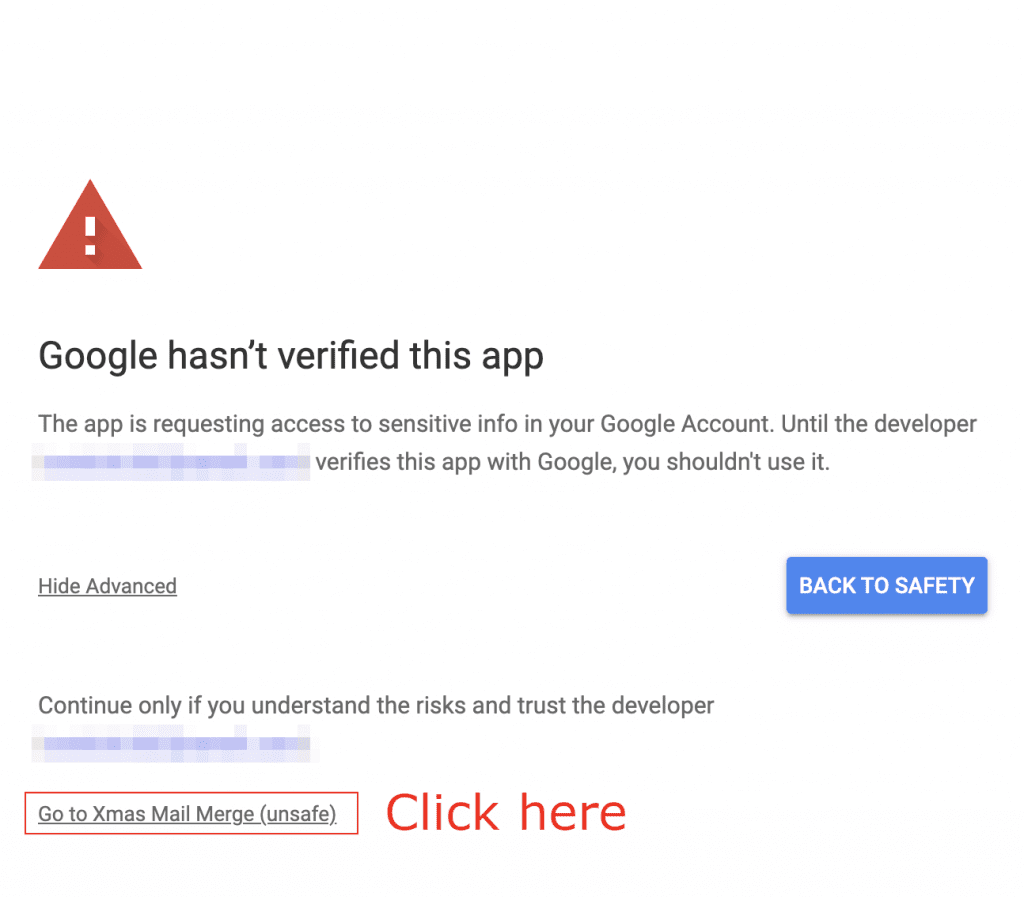
Task: Collapse details via Hide Advanced link
Action: (x=107, y=586)
